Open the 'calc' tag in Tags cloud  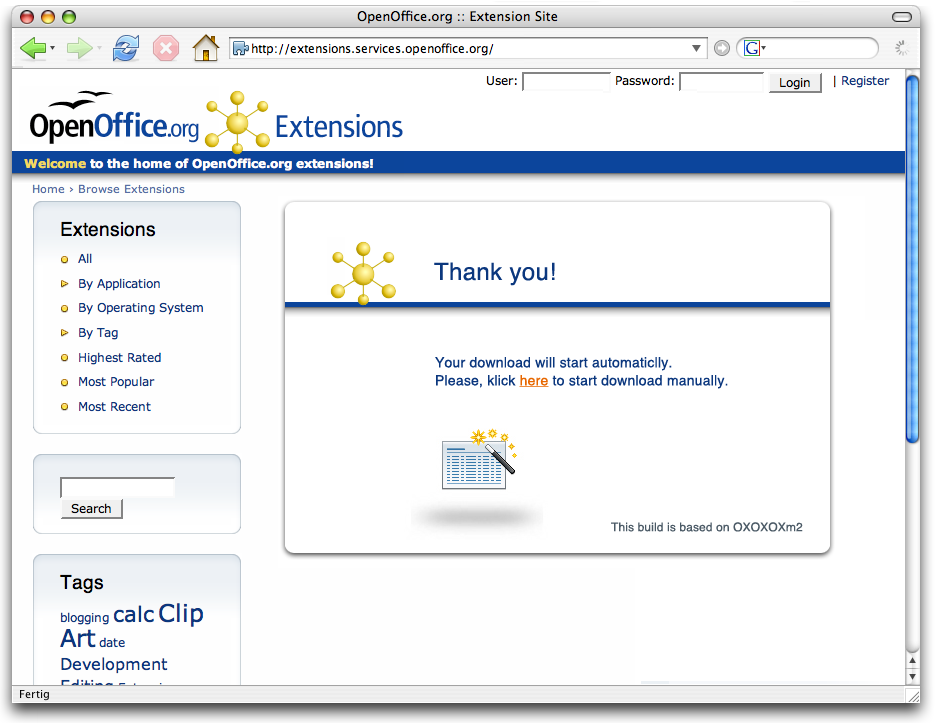pyautogui.click(x=133, y=615)
